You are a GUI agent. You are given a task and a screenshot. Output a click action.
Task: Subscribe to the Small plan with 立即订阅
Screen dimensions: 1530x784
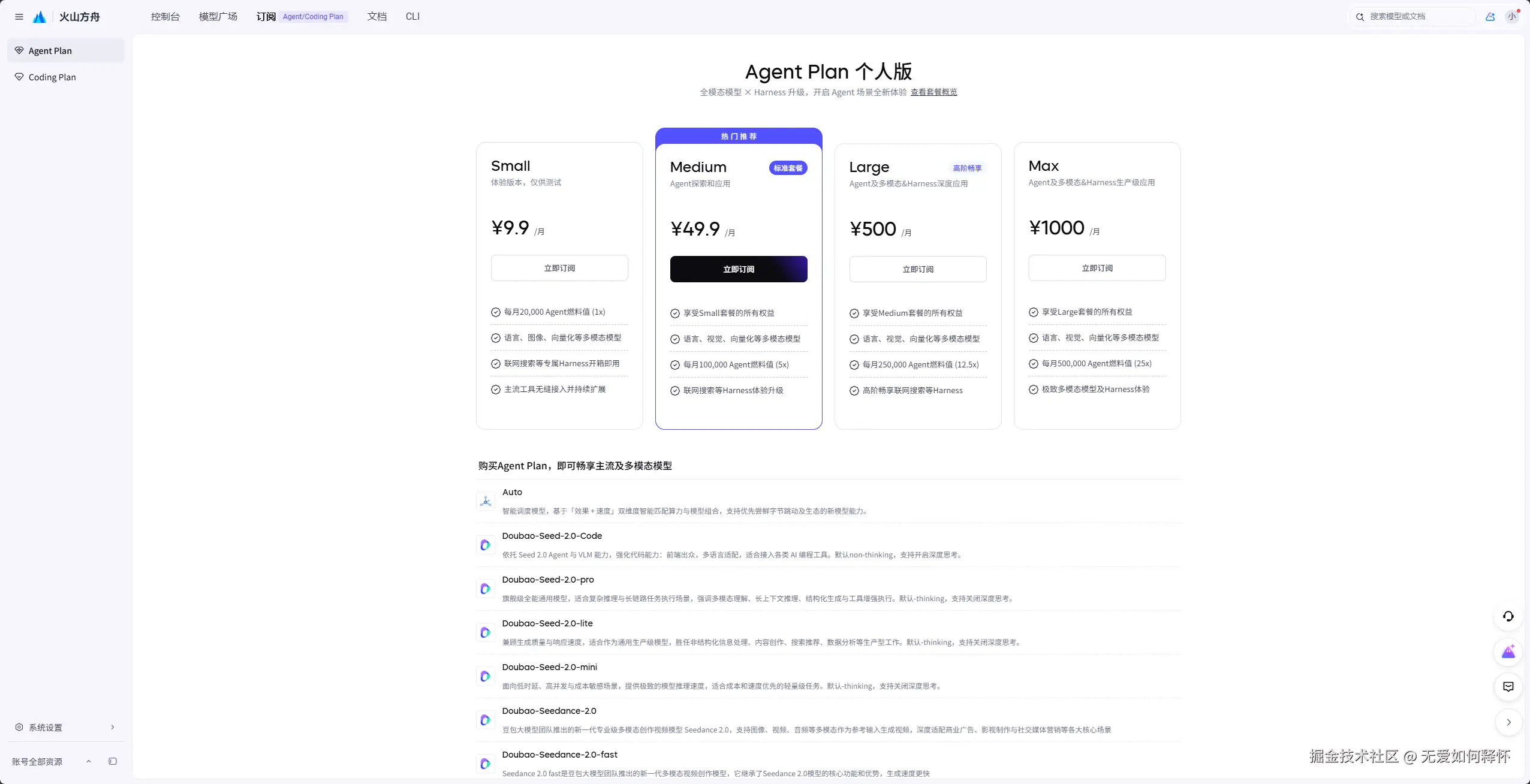tap(559, 268)
